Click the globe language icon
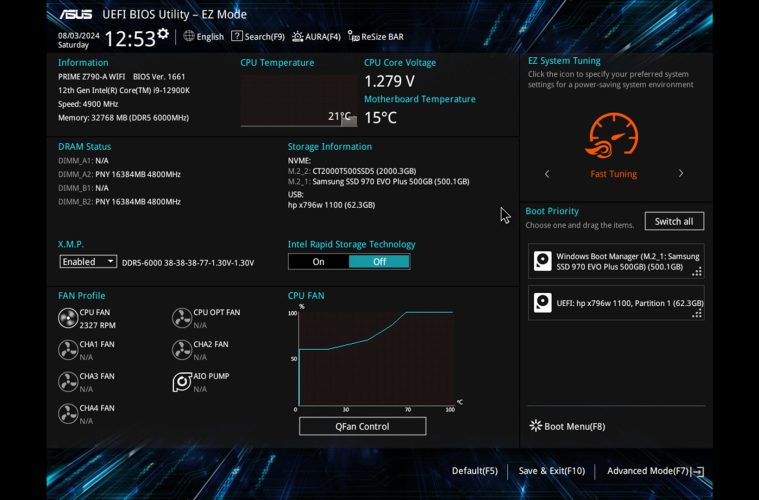 pos(189,36)
